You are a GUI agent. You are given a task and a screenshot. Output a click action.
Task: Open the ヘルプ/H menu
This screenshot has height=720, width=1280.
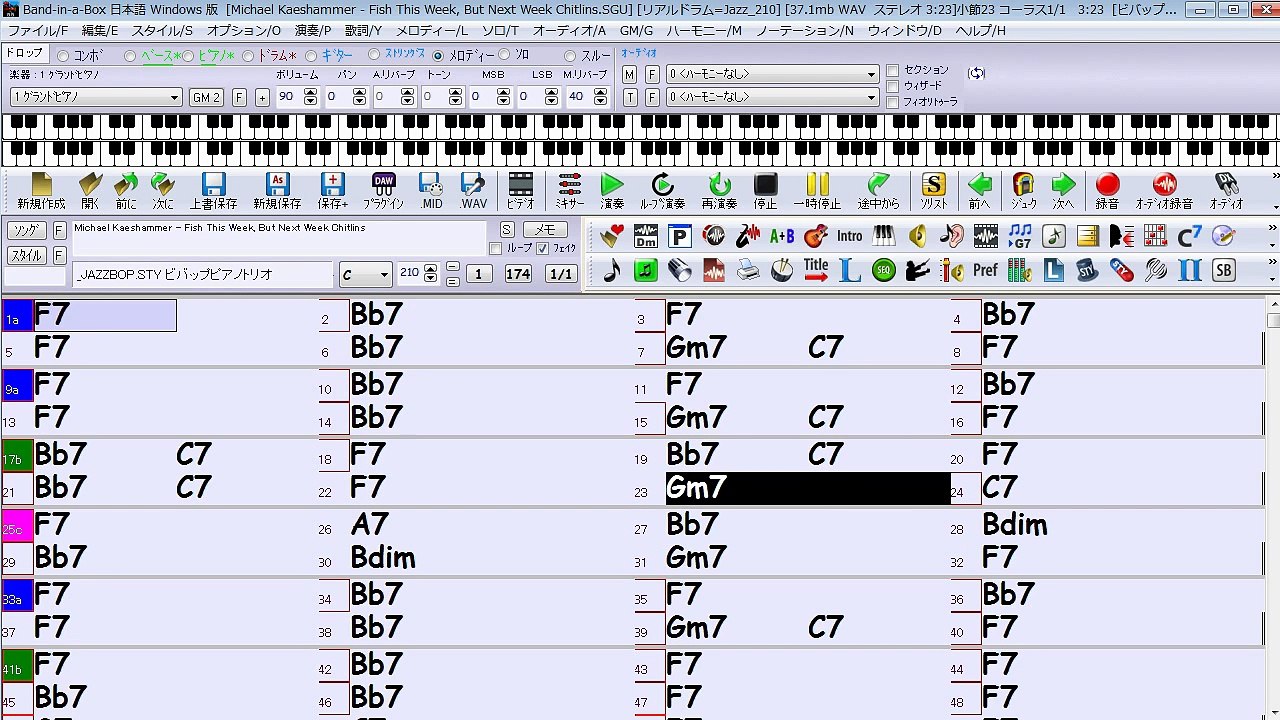click(981, 31)
